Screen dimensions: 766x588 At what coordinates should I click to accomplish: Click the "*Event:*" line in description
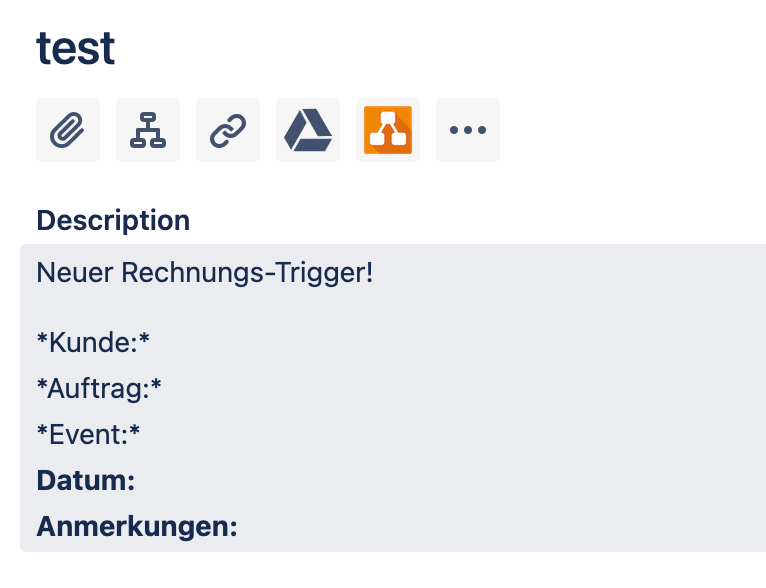click(x=88, y=434)
